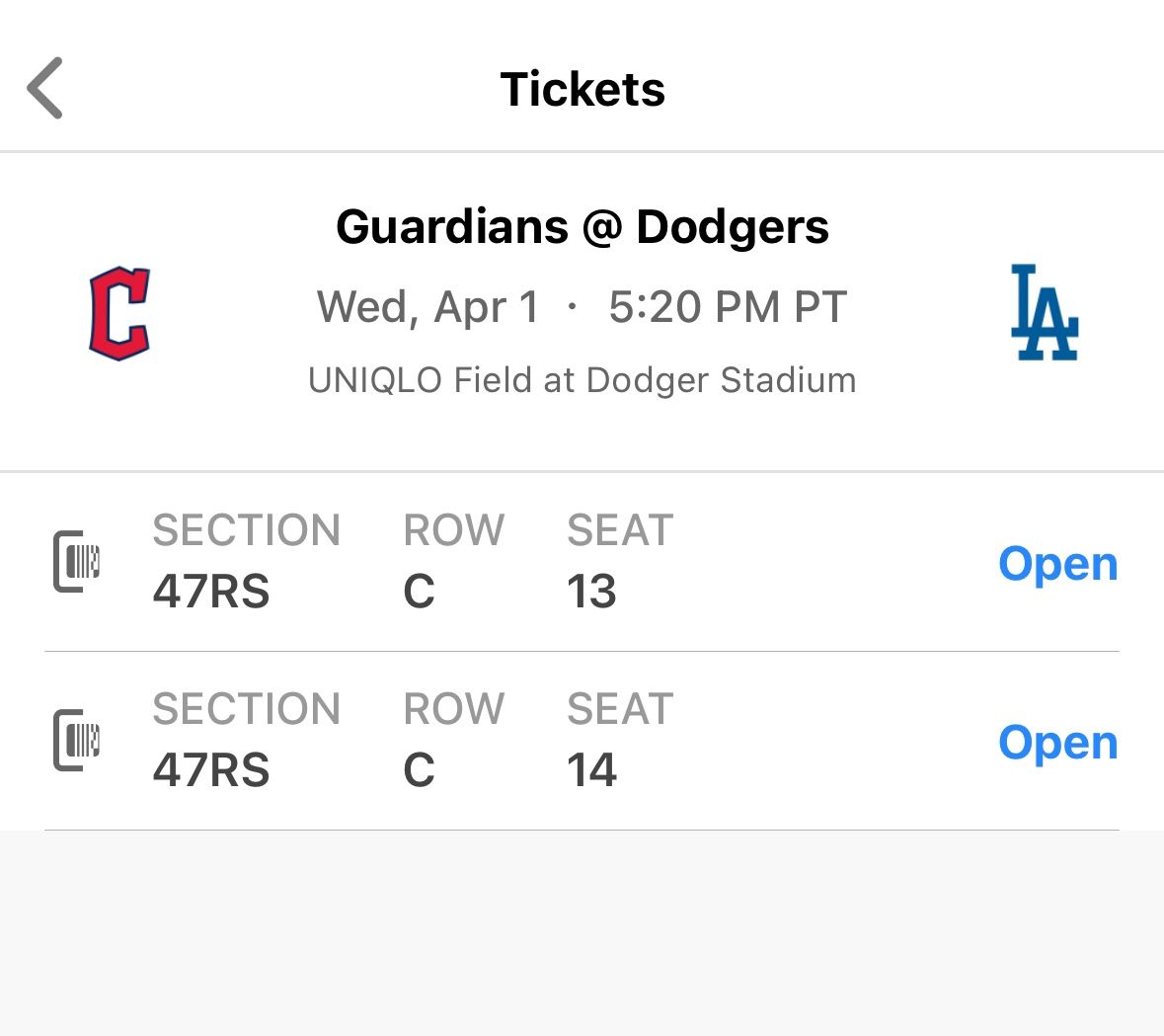This screenshot has width=1164, height=1036.
Task: Click the 5:20 PM PT start time
Action: [728, 307]
